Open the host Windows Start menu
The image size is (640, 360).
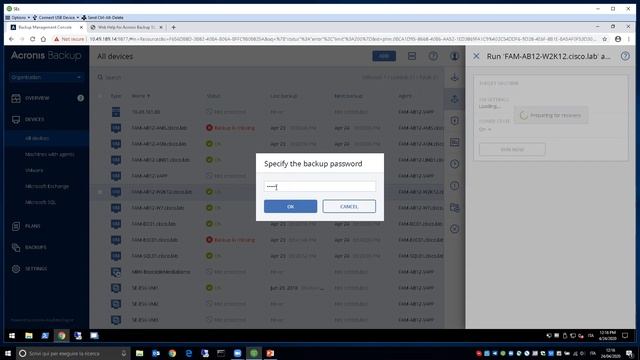(7, 353)
